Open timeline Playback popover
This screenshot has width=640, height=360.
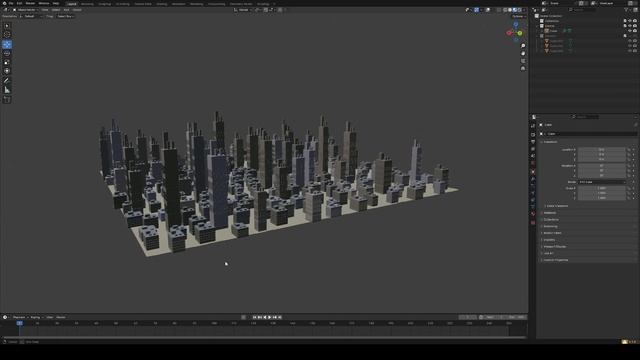20,317
